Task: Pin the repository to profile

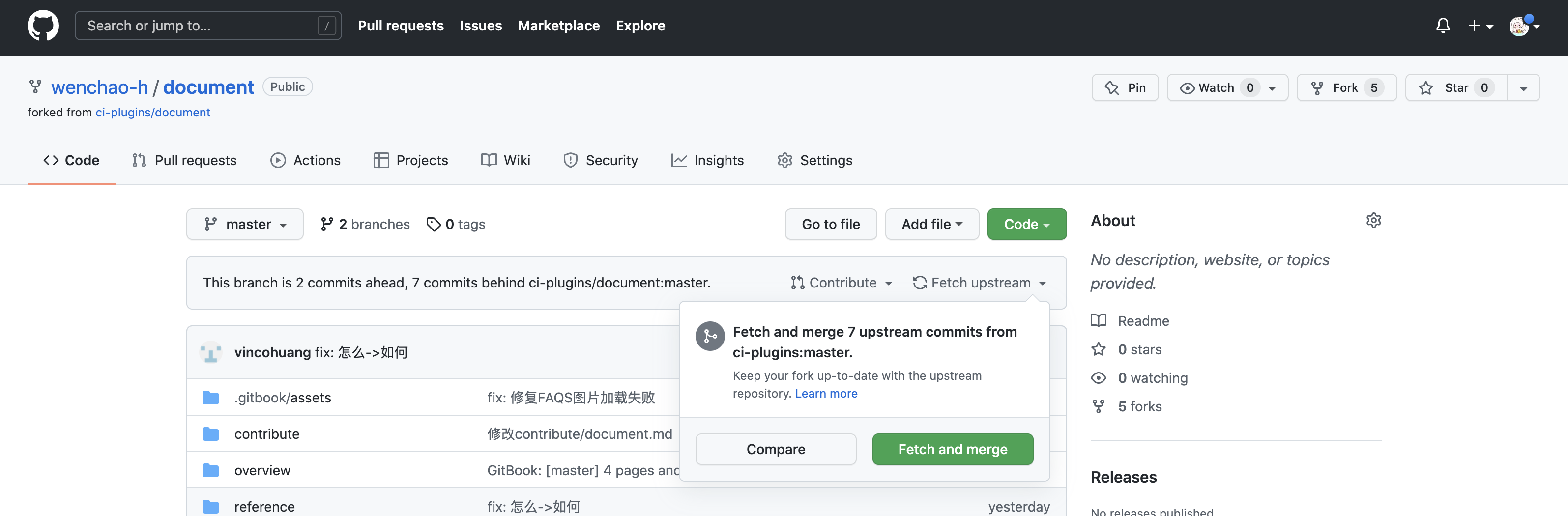Action: click(1124, 88)
